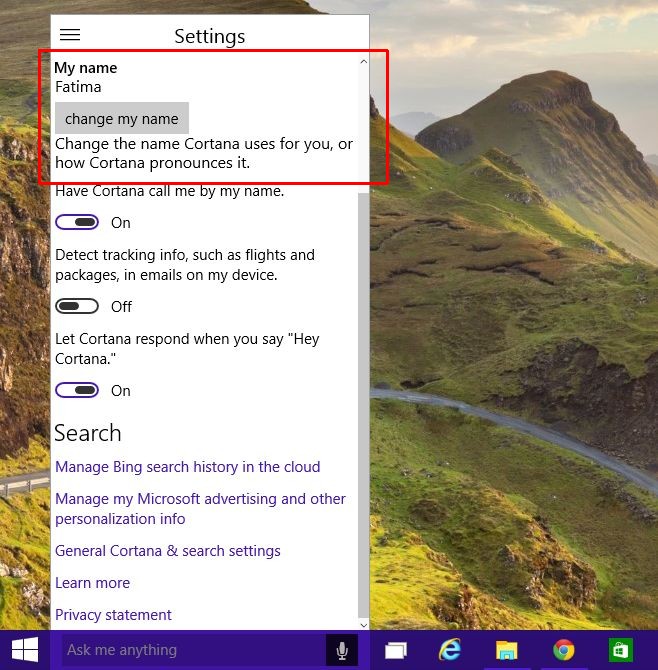The image size is (658, 670).
Task: Turn off the Hey Cortana toggle
Action: (77, 390)
